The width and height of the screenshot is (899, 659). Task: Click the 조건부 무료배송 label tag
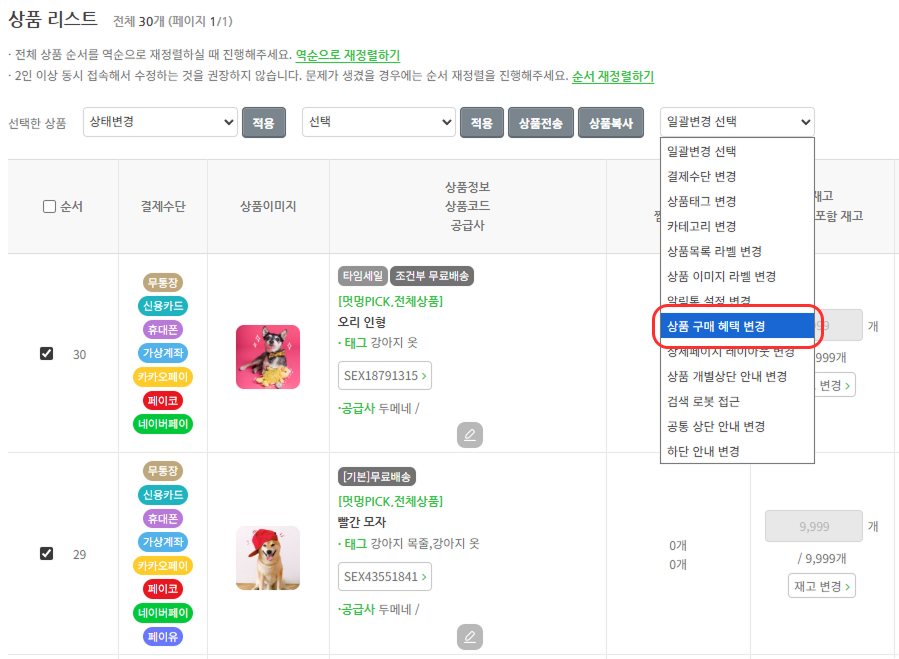[432, 276]
